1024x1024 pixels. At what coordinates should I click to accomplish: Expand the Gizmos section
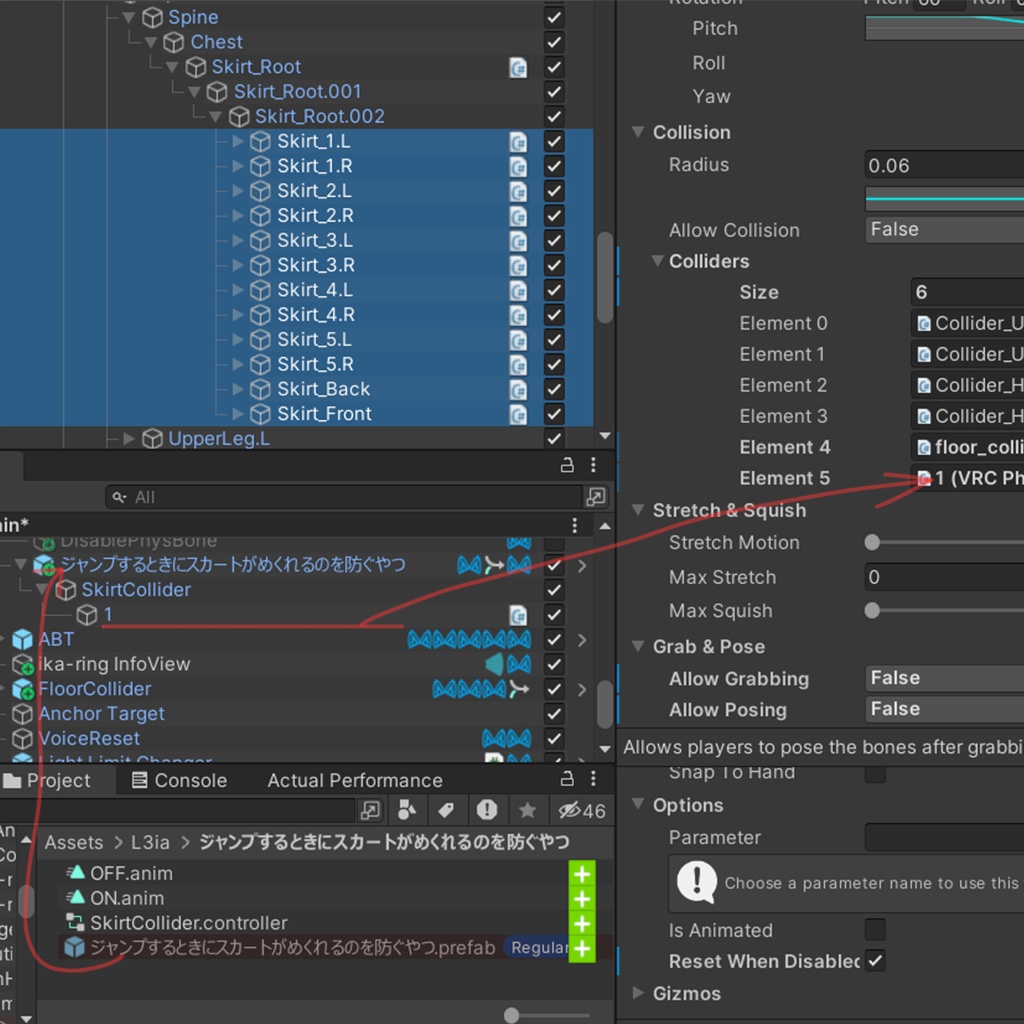tap(638, 993)
